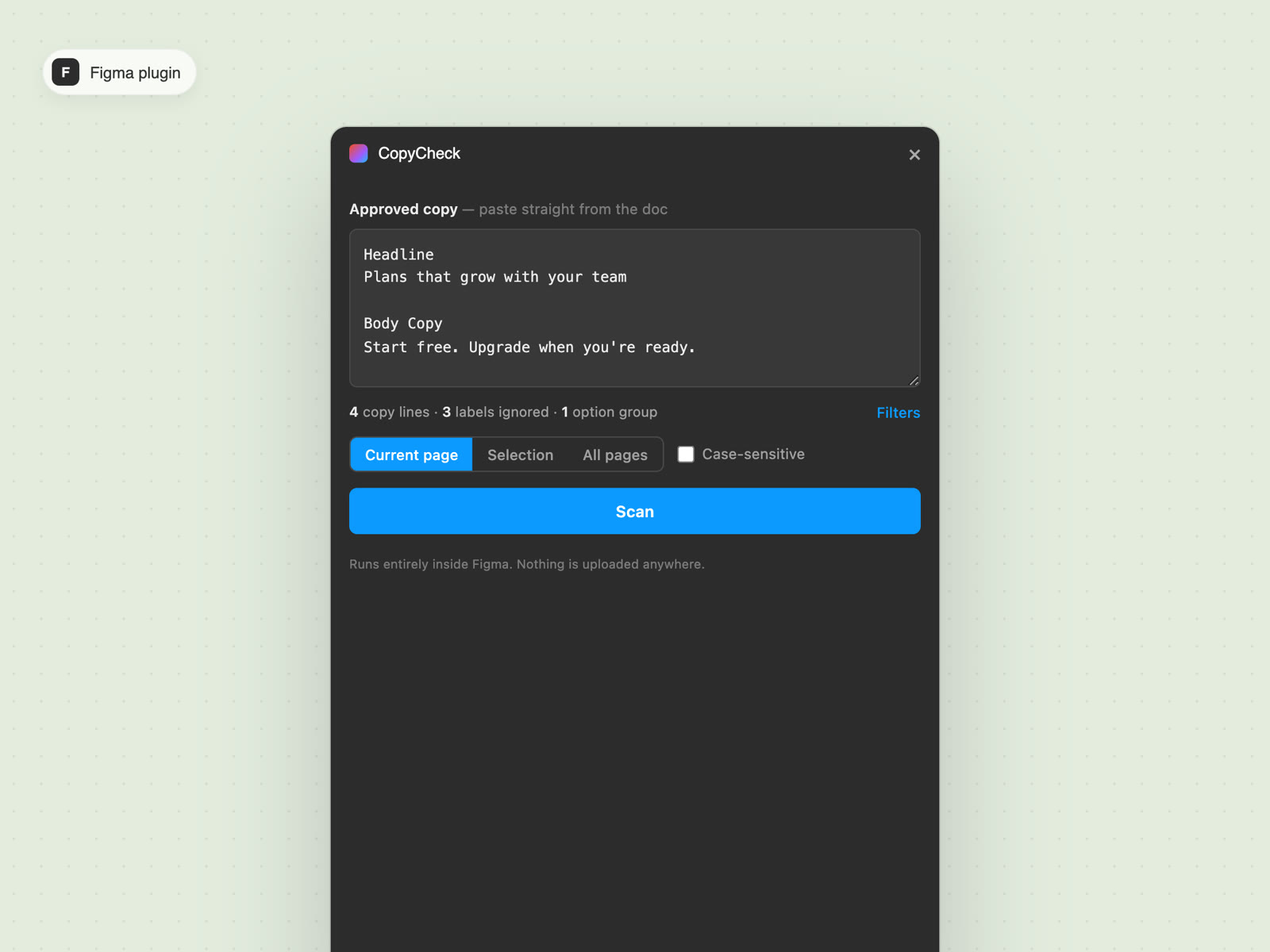Click the 'CopyCheck' title text
The height and width of the screenshot is (952, 1270).
(419, 153)
